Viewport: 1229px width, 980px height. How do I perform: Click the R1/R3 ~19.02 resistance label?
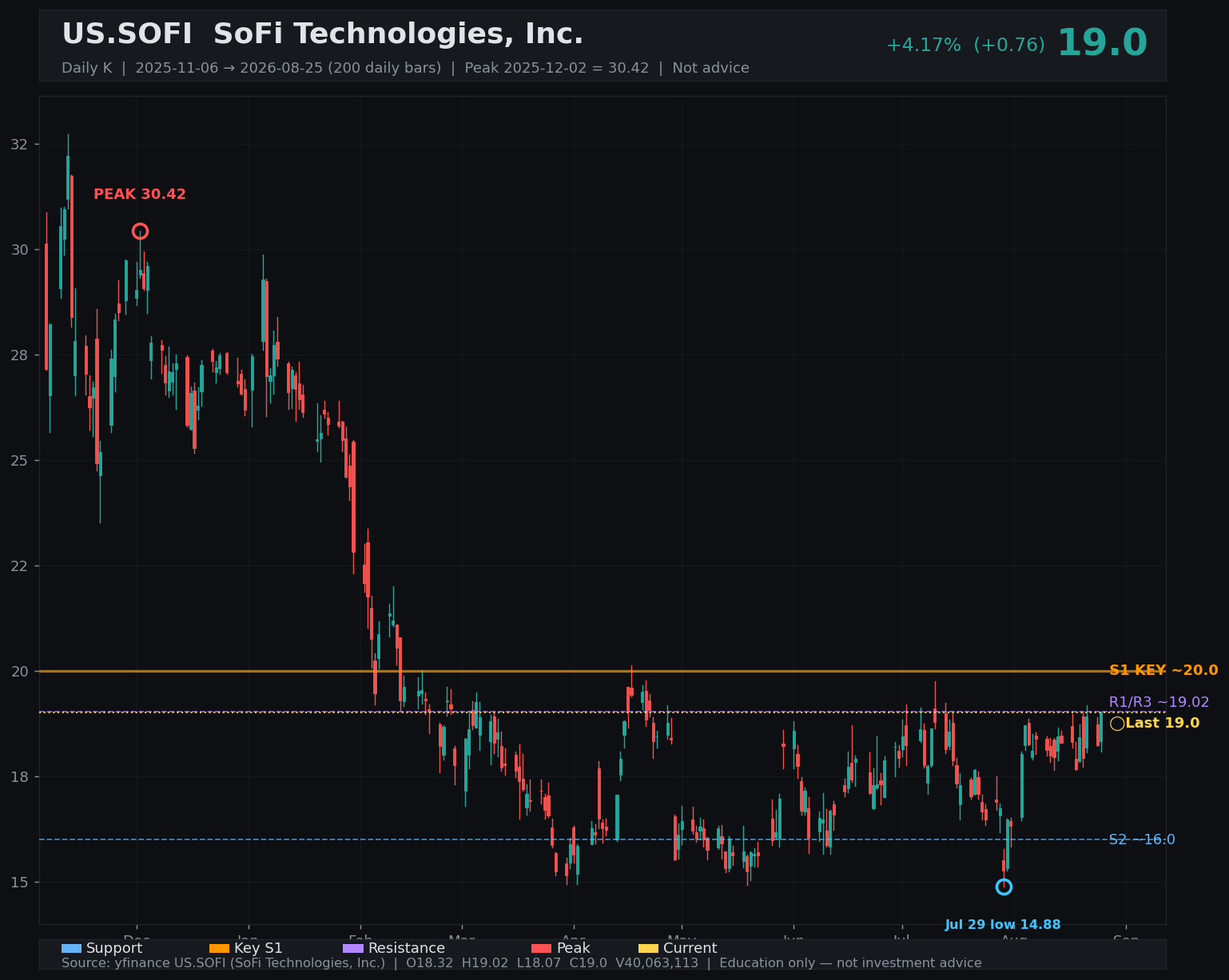tap(1159, 702)
